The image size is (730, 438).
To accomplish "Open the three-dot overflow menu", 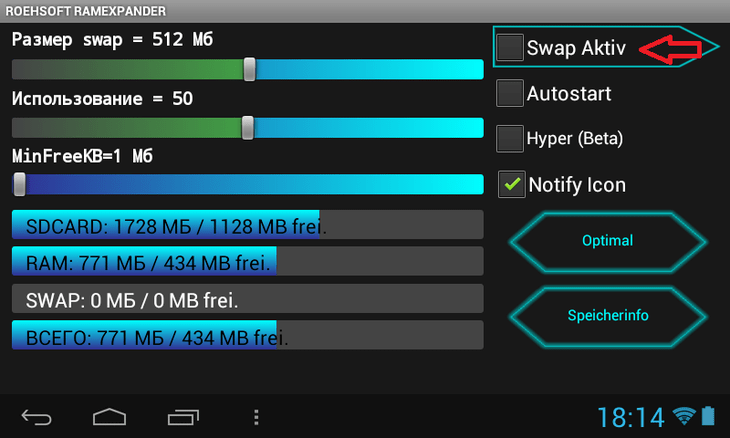I will click(x=257, y=416).
